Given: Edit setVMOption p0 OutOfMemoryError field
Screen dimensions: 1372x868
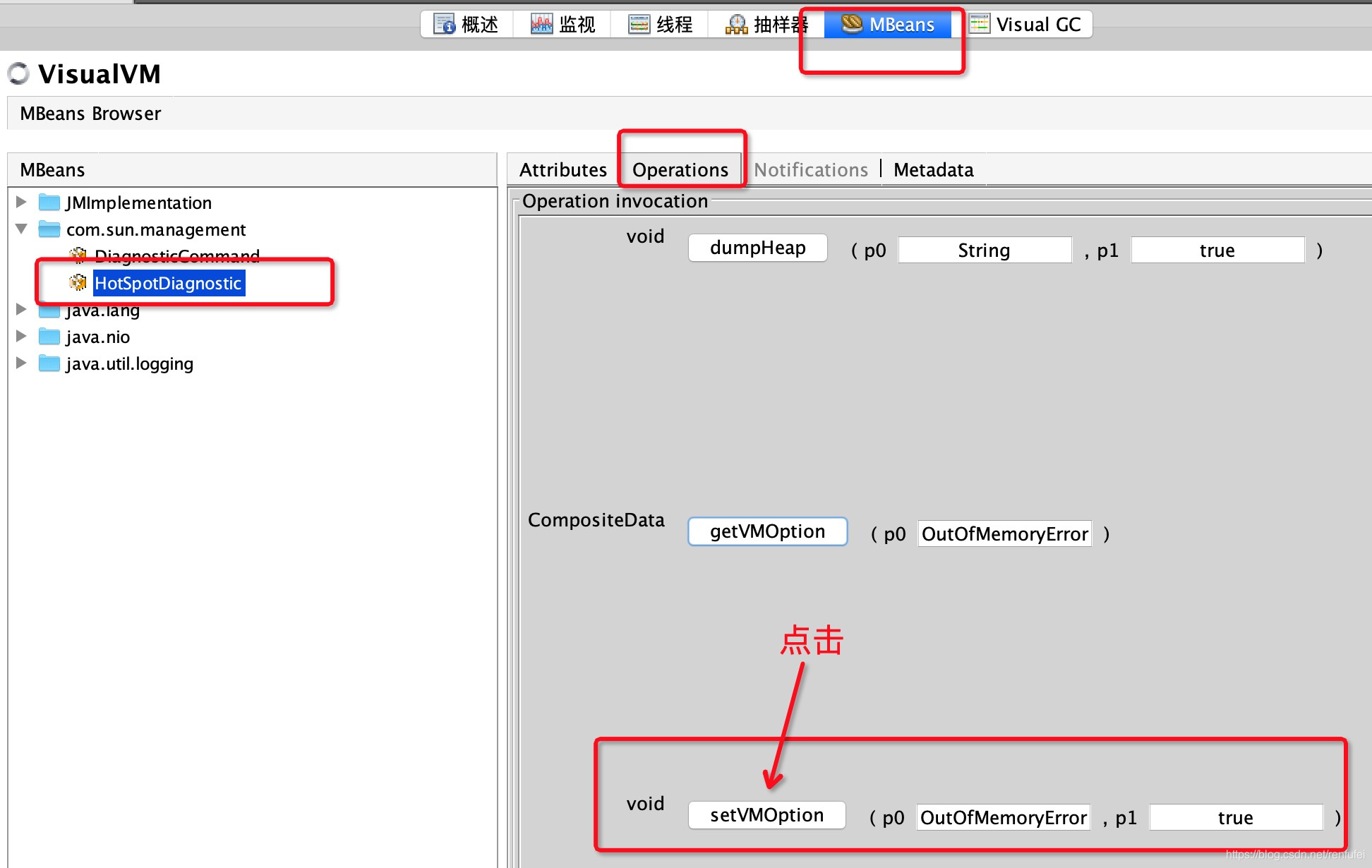Looking at the screenshot, I should point(1003,818).
